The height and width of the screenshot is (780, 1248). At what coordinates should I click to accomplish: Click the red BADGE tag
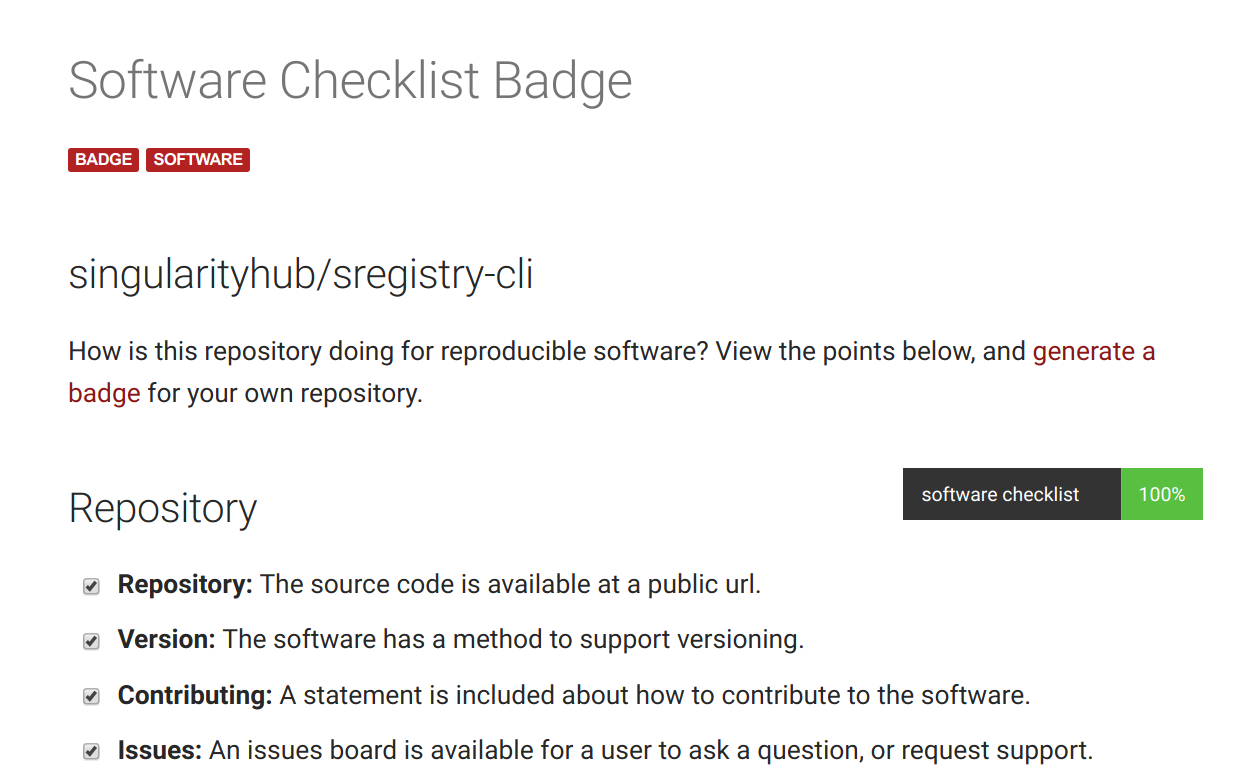tap(103, 160)
